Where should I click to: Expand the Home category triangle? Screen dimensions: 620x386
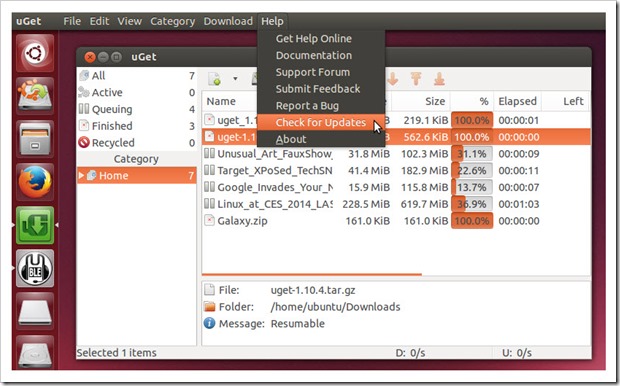(x=81, y=175)
